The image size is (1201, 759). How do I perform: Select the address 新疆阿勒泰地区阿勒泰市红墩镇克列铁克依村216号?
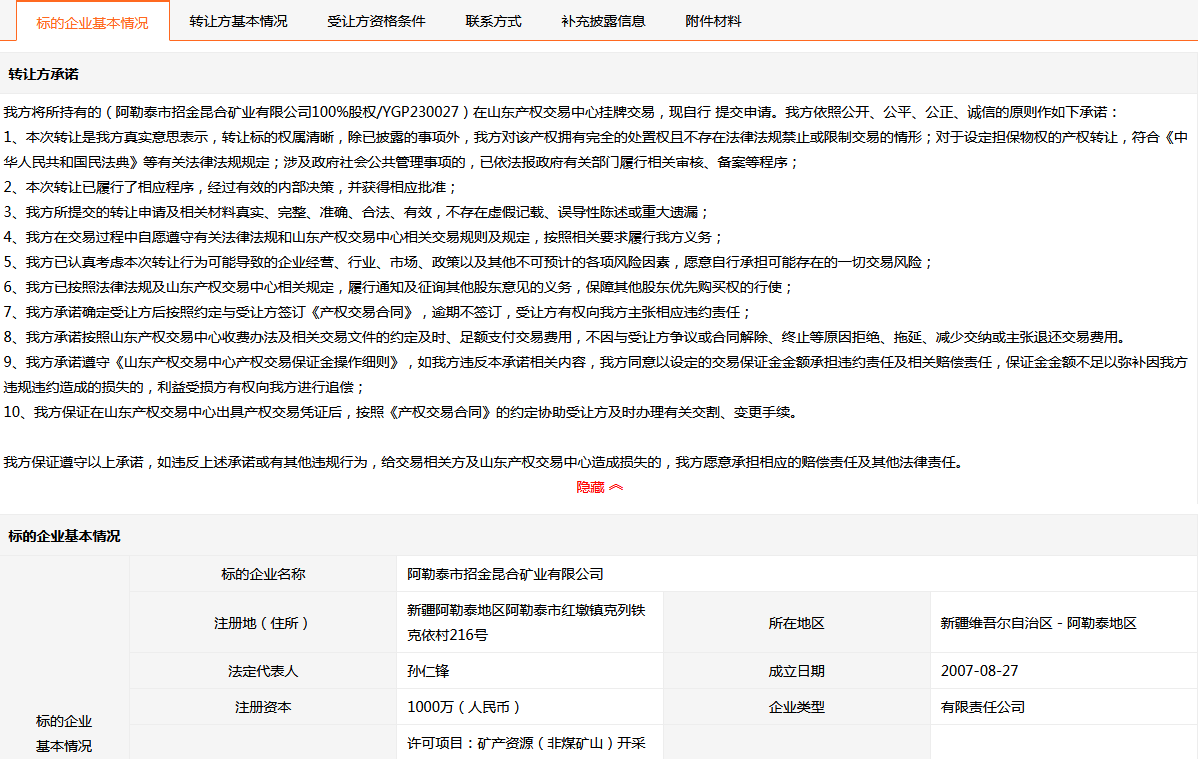[528, 622]
